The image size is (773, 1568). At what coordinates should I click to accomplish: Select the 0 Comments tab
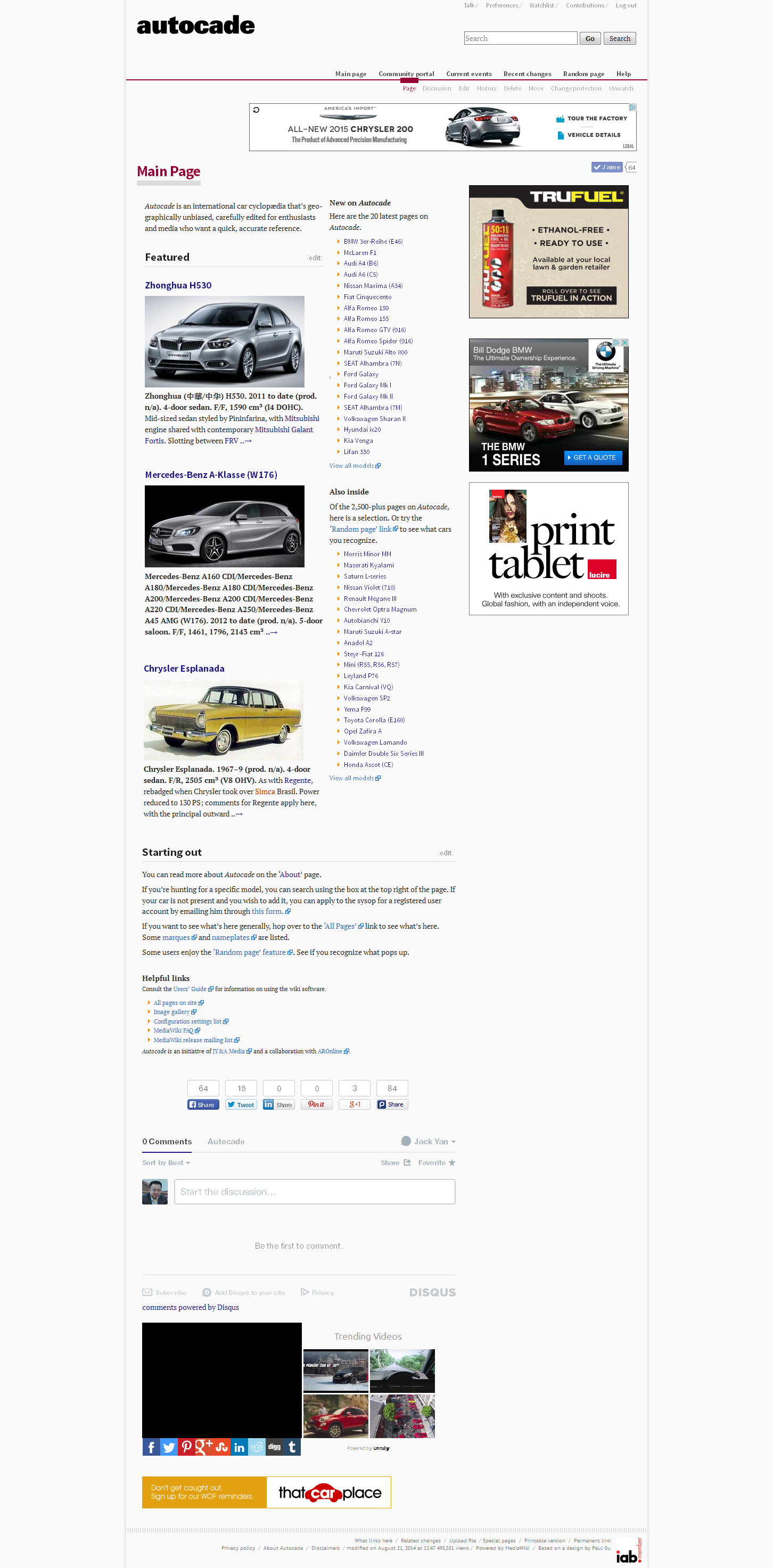[x=167, y=1141]
